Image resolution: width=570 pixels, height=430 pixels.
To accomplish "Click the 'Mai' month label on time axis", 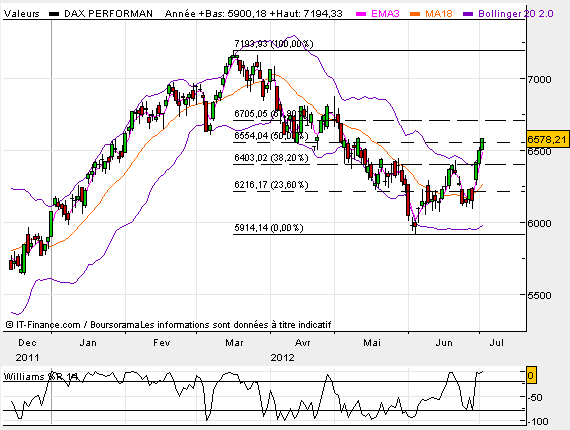I will [x=372, y=343].
